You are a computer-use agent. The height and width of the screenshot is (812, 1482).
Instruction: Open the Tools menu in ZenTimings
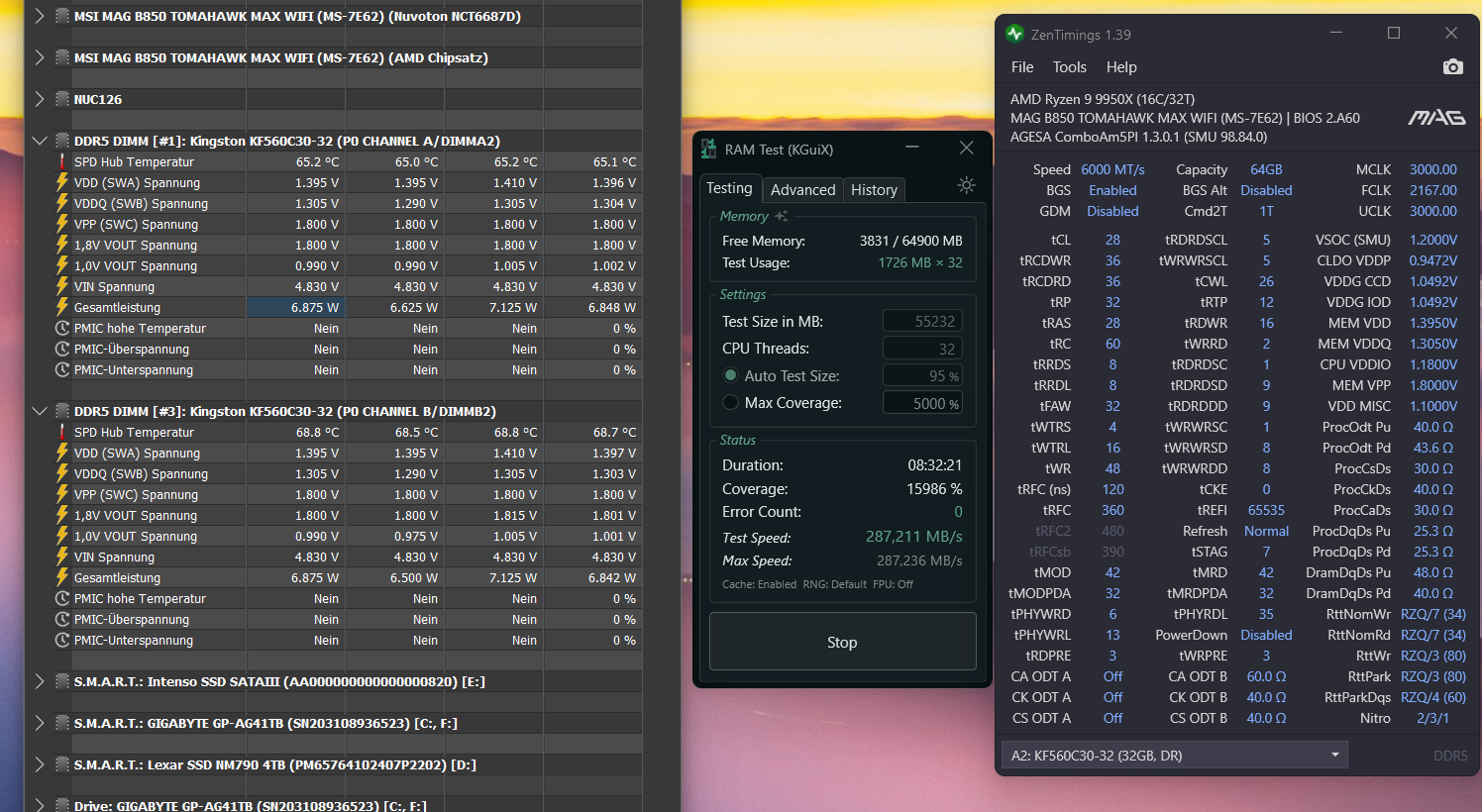point(1070,66)
